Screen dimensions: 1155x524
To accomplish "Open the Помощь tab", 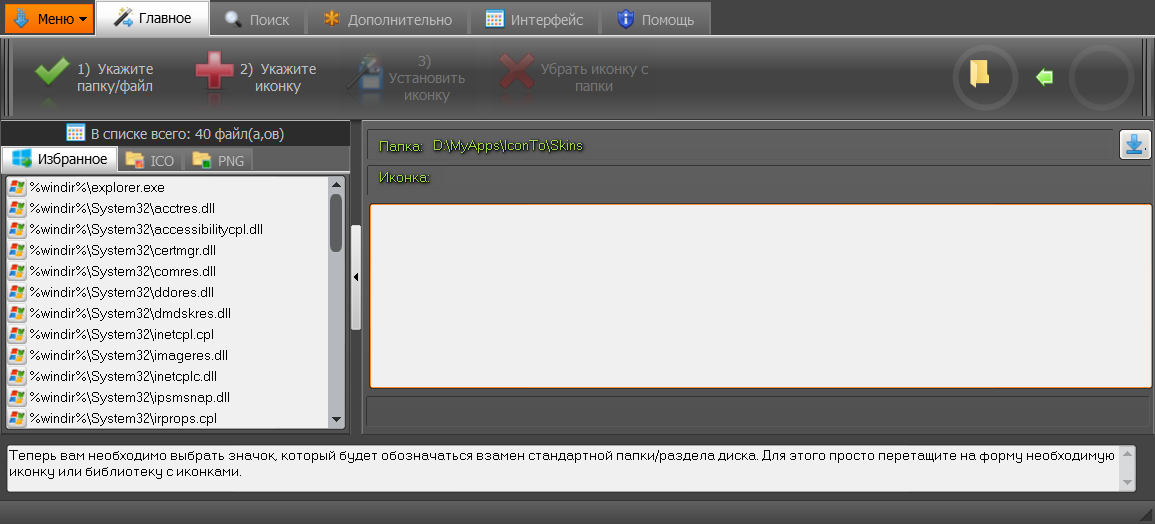I will tap(656, 19).
